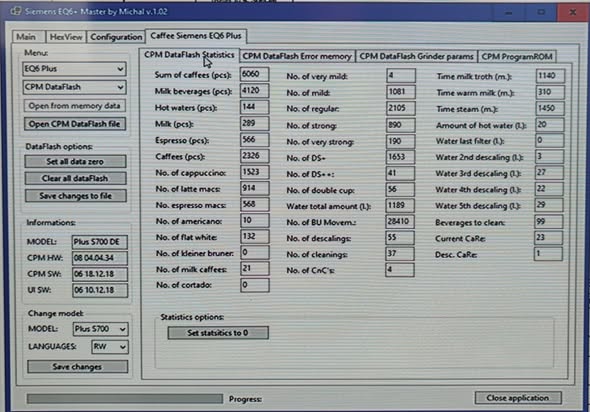590x412 pixels.
Task: Click the No. of descalings field
Action: pyautogui.click(x=400, y=237)
